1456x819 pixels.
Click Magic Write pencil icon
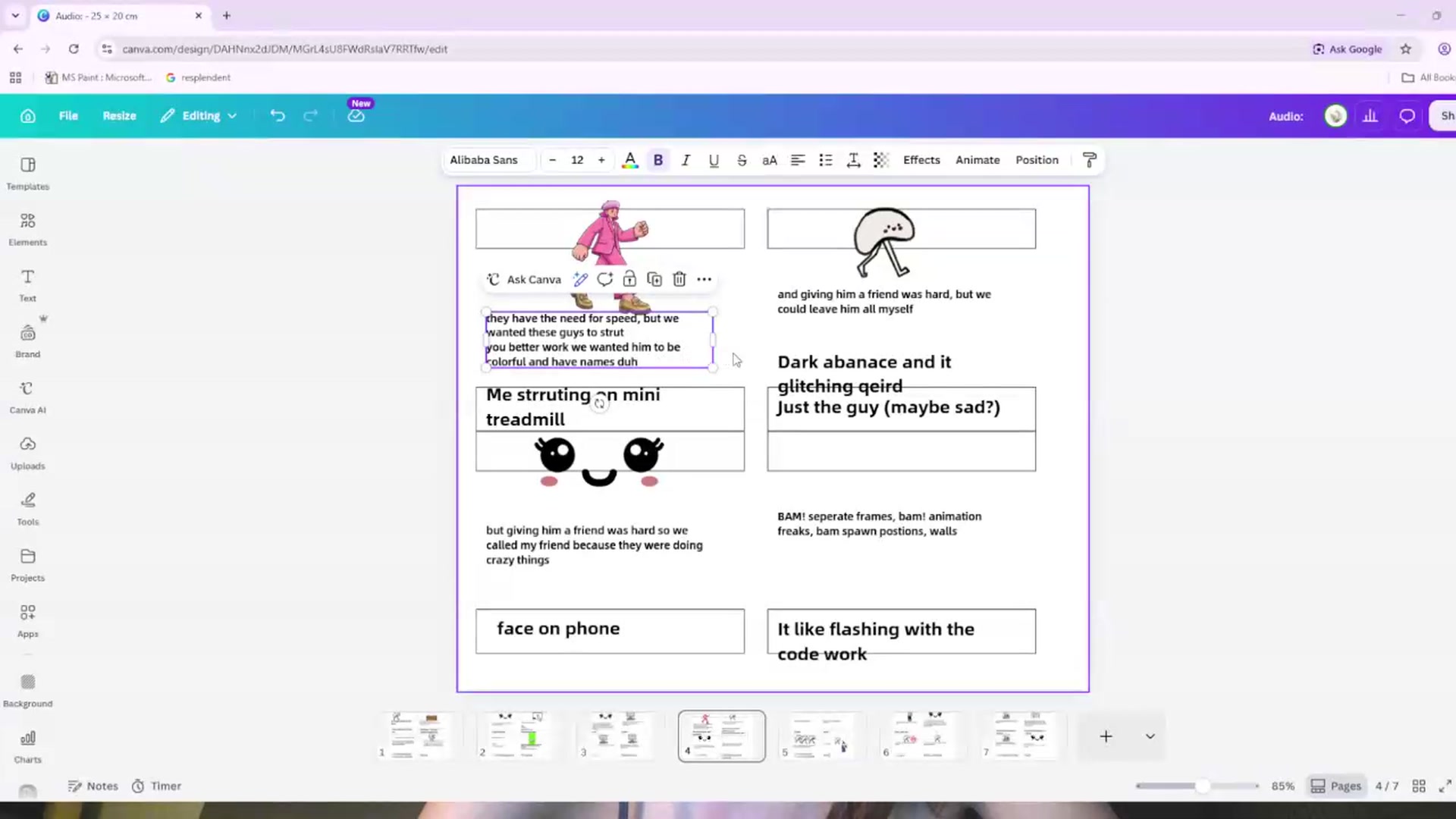click(580, 280)
